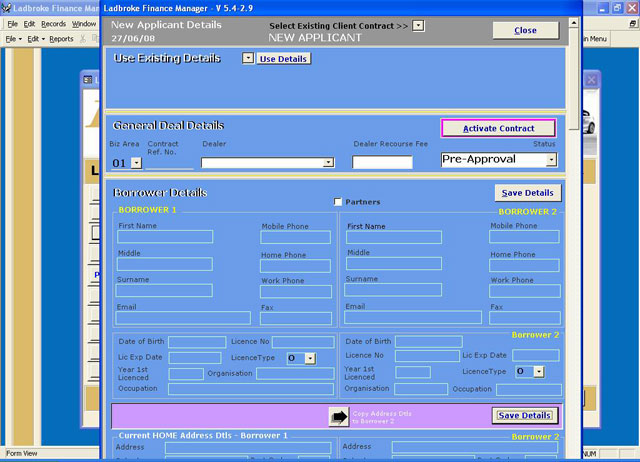Click Borrower 1 Occupation field
Screen dimensions: 640x462
(251, 389)
